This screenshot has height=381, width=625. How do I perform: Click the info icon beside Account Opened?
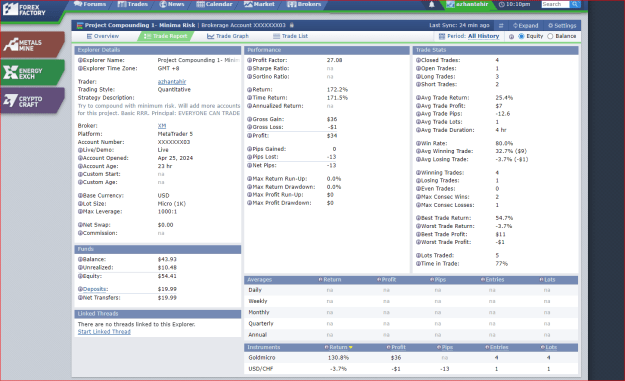coord(80,158)
